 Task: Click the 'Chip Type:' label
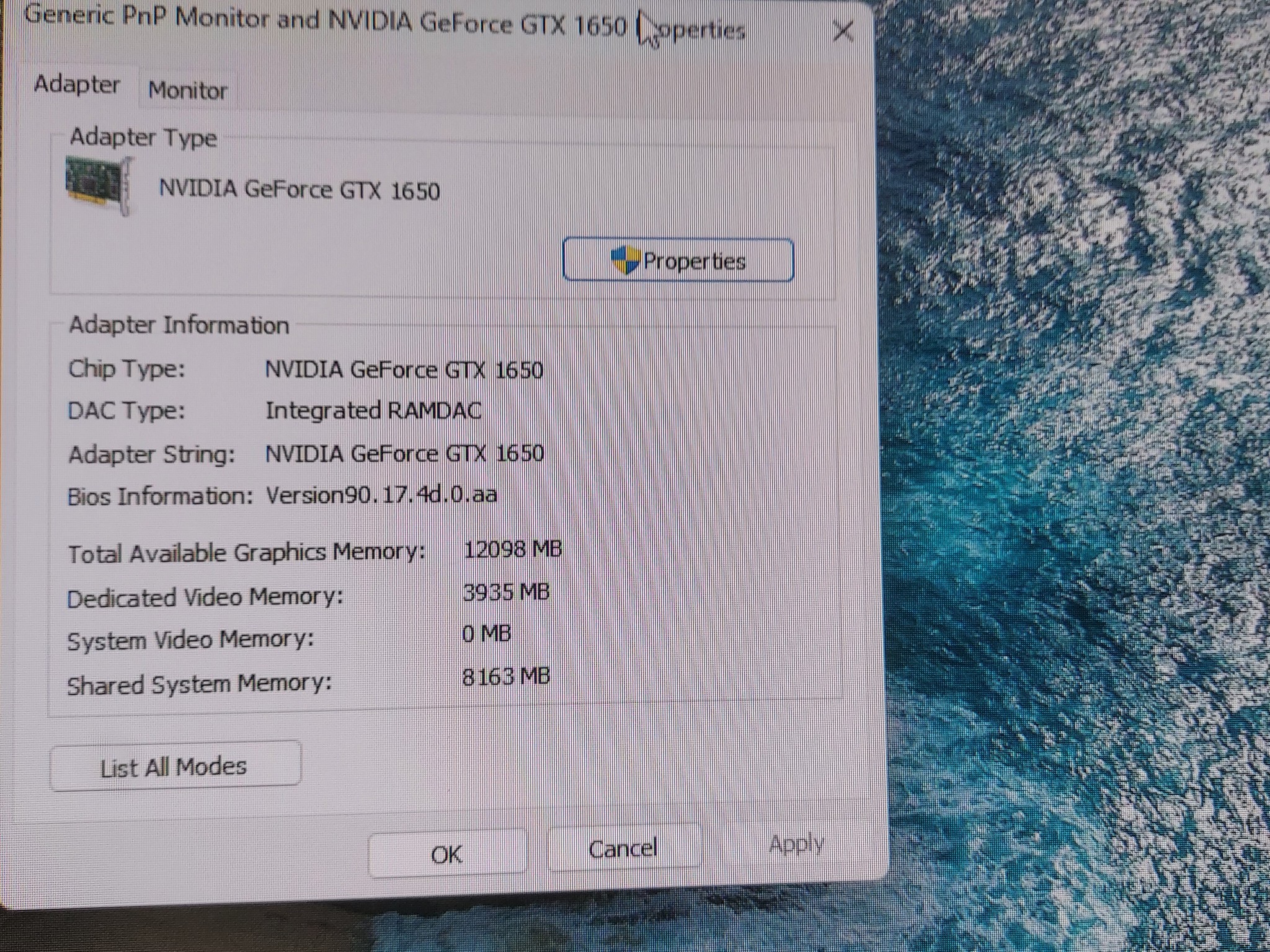[x=127, y=369]
